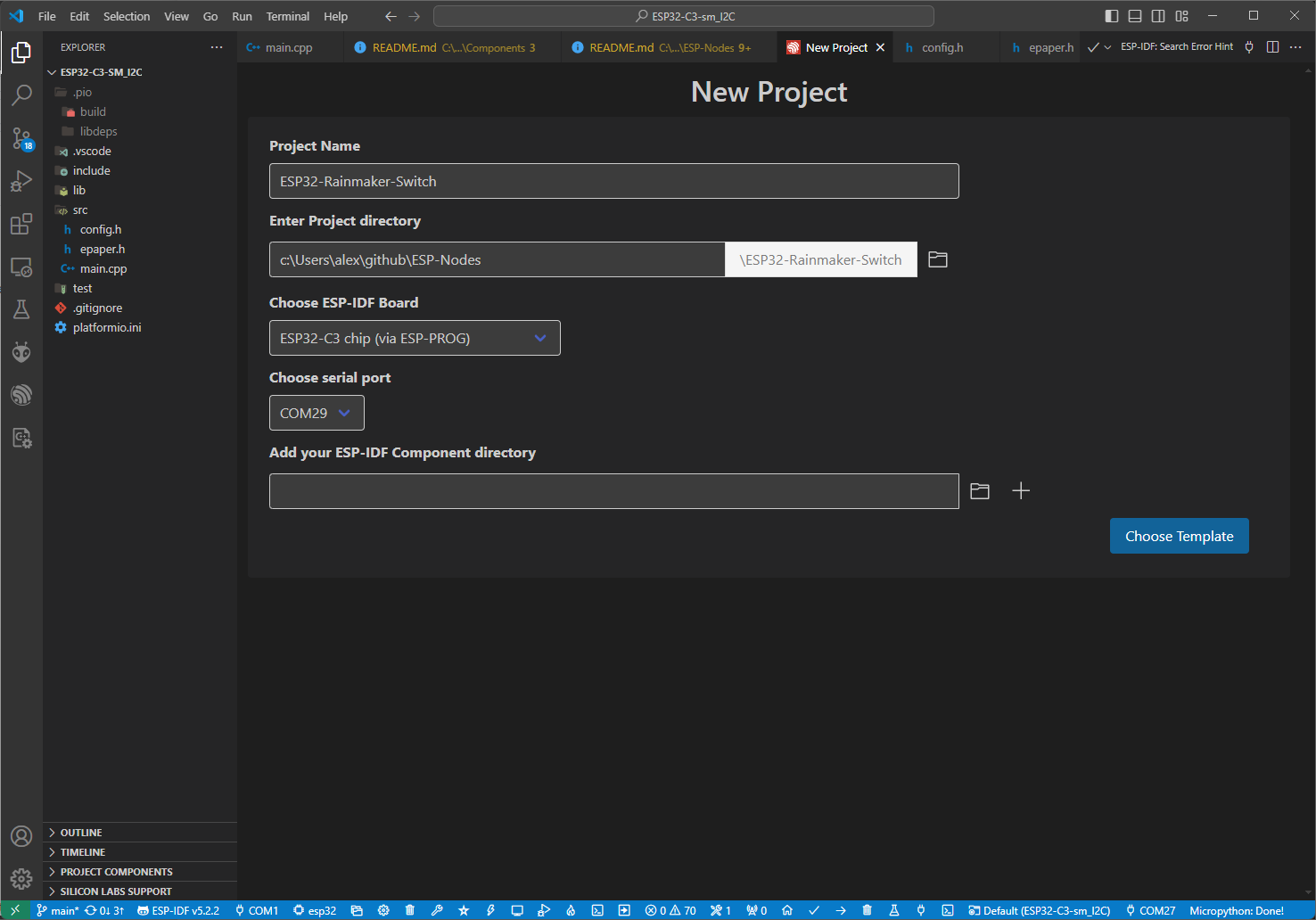Open the Selection menu

click(127, 16)
